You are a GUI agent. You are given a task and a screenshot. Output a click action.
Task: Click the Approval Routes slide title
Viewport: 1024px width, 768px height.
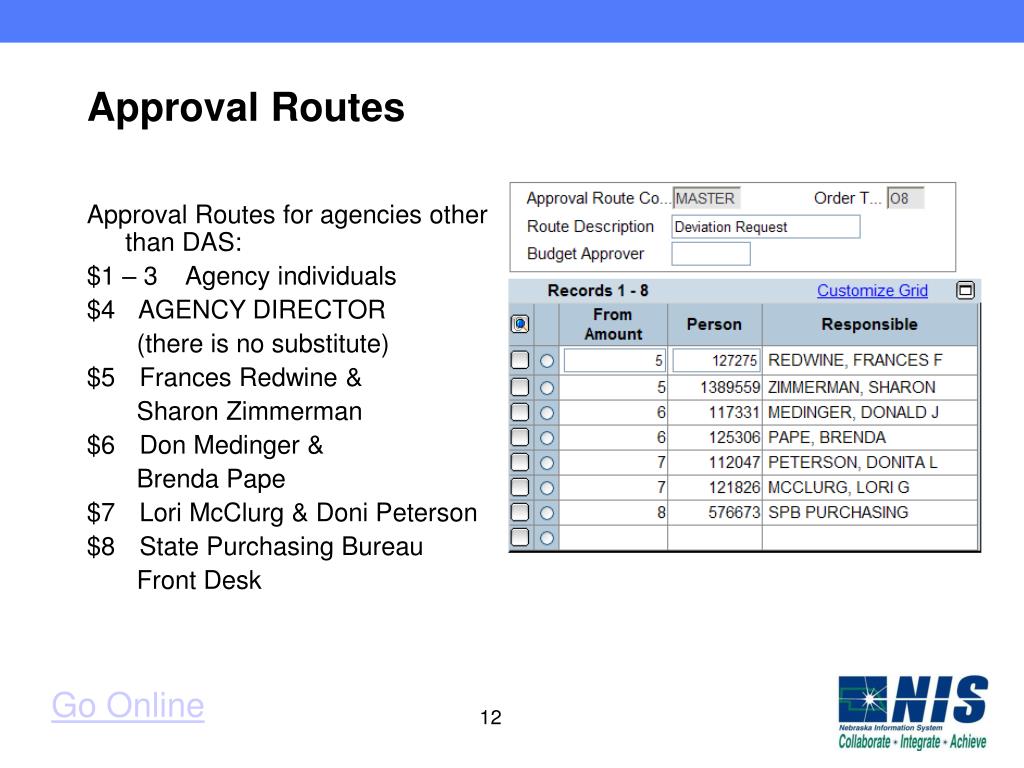pyautogui.click(x=246, y=108)
